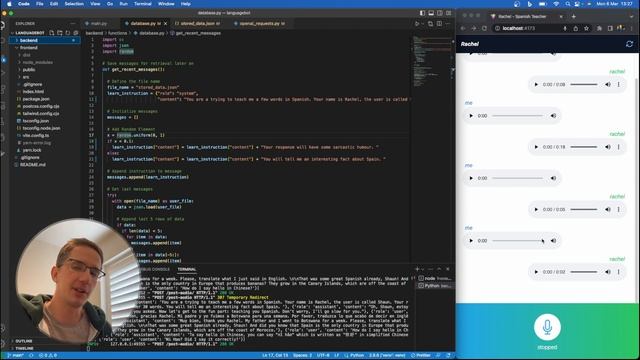The height and width of the screenshot is (360, 640).
Task: Play the rachel 0:02 audio clip
Action: (536, 272)
